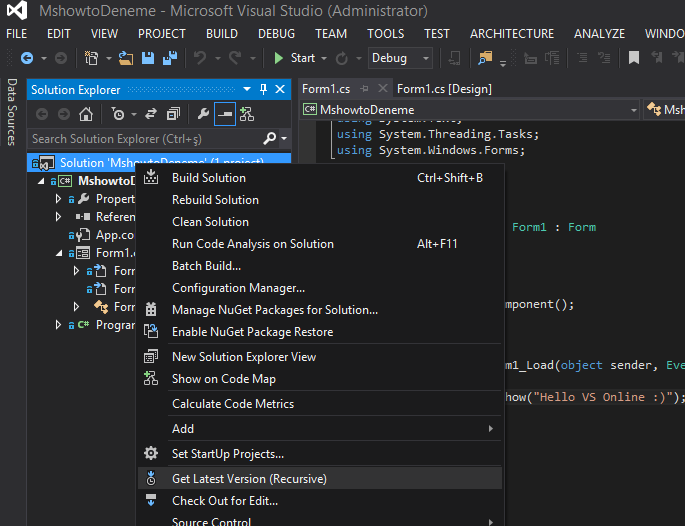Choose Enable NuGet Package Restore
The image size is (685, 526).
[x=321, y=332]
